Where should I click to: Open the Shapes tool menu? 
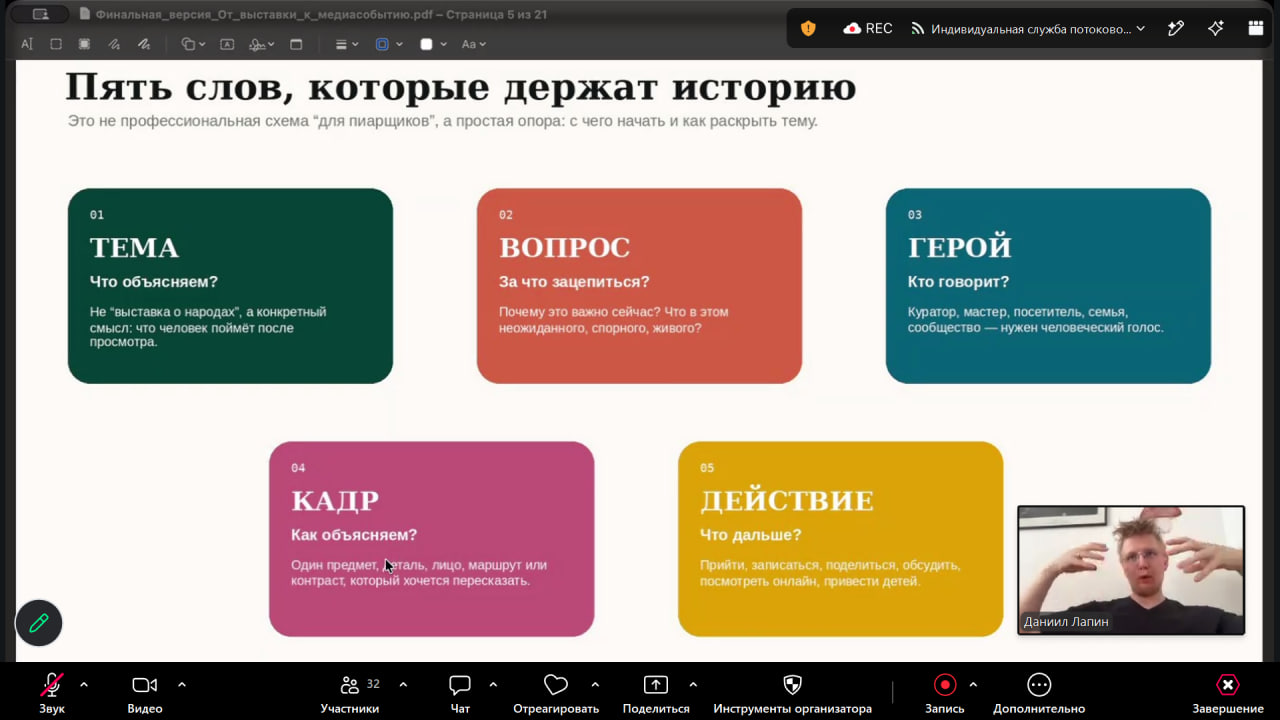click(193, 44)
